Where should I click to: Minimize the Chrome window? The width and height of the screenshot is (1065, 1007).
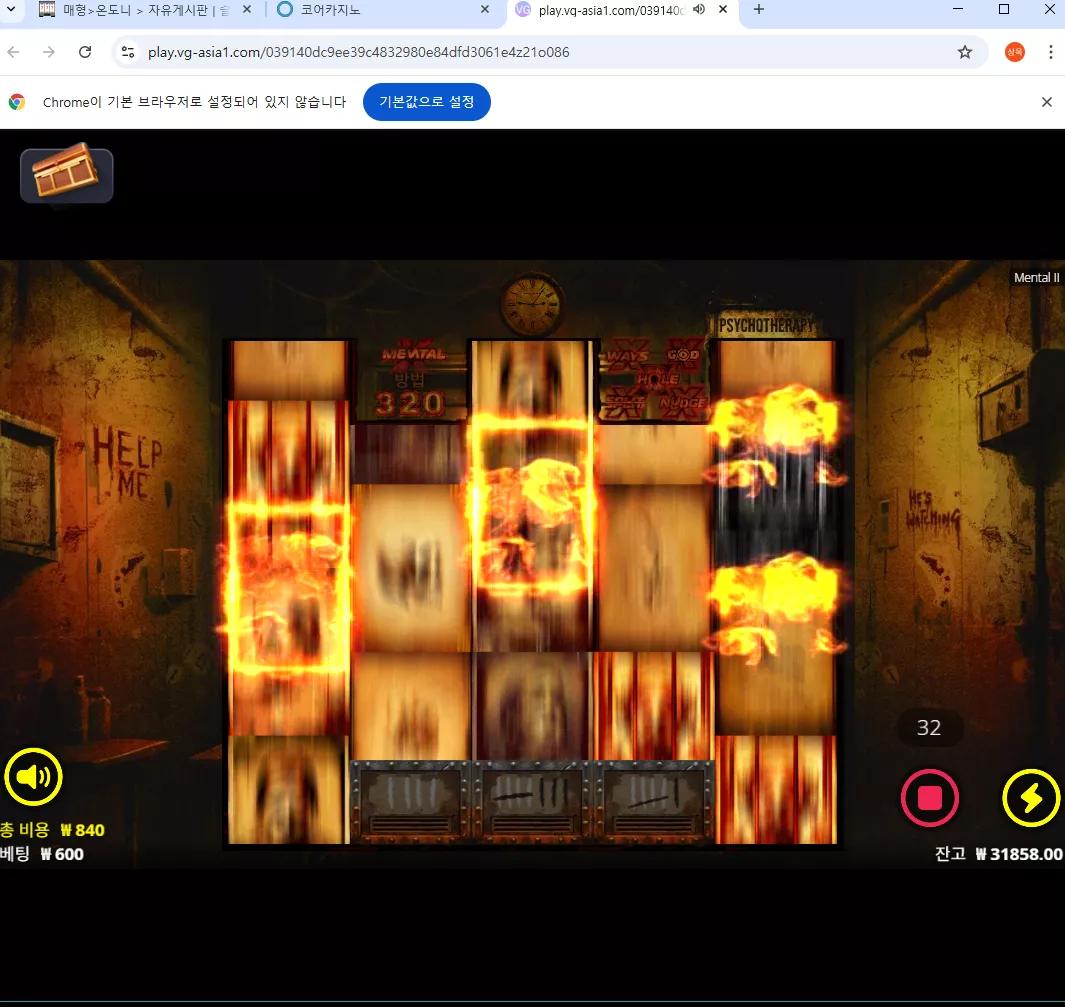click(x=958, y=10)
